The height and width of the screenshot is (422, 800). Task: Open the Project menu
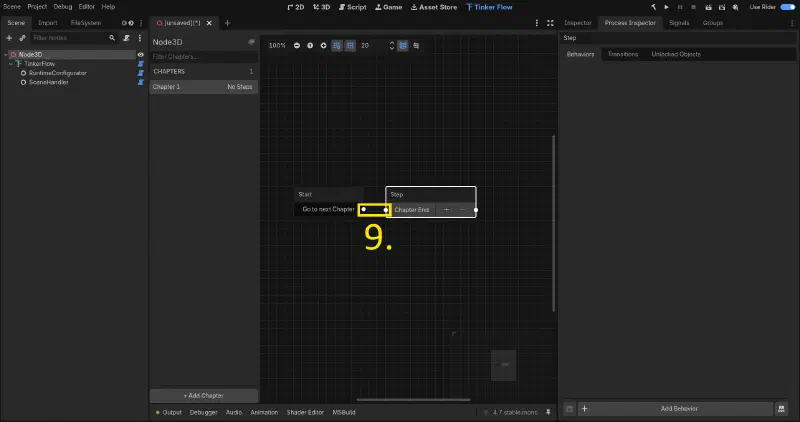tap(37, 7)
